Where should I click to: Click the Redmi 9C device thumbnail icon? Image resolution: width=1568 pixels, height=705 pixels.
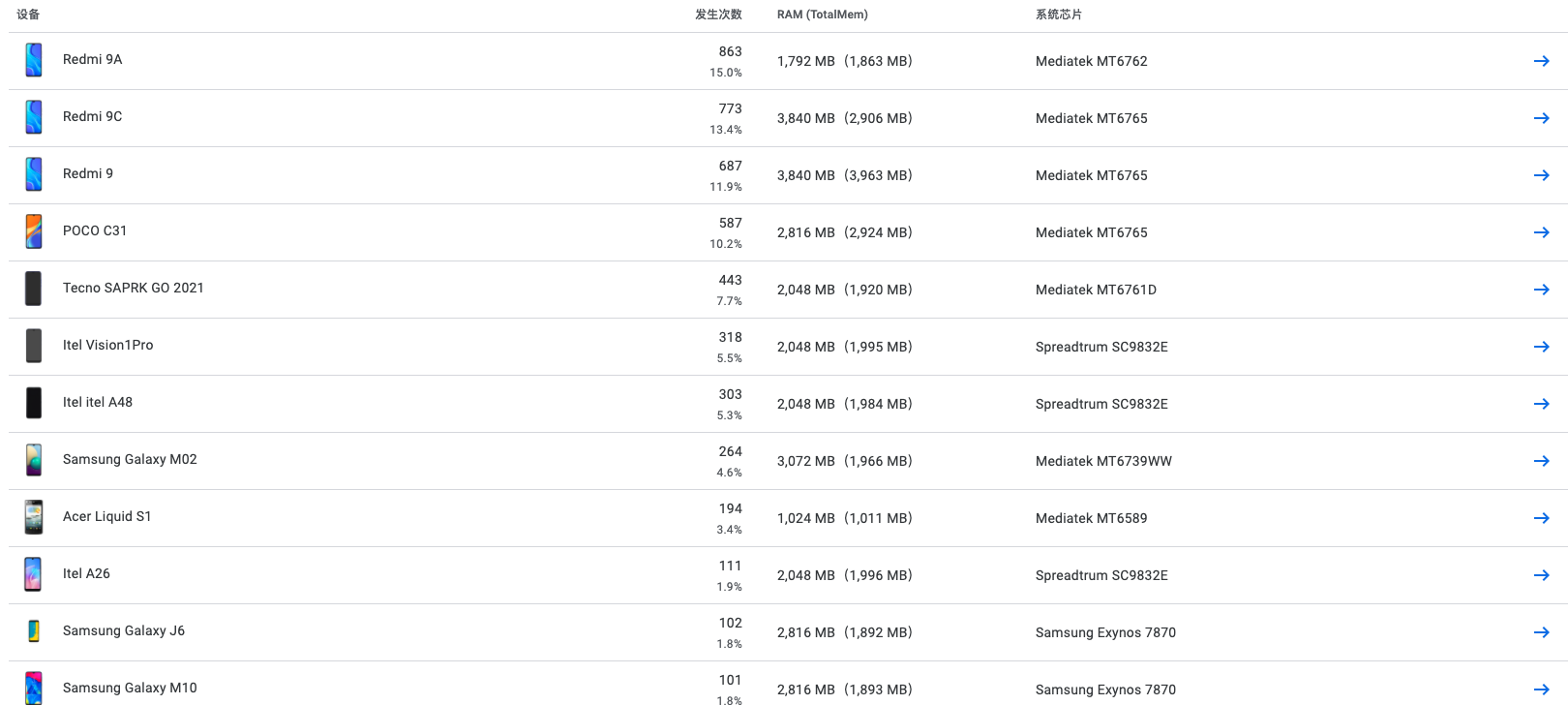coord(34,116)
